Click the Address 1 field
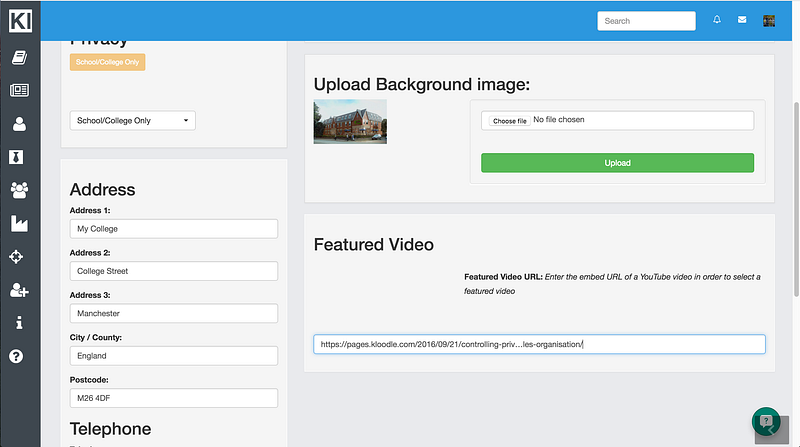Viewport: 800px width, 447px height. [x=174, y=229]
